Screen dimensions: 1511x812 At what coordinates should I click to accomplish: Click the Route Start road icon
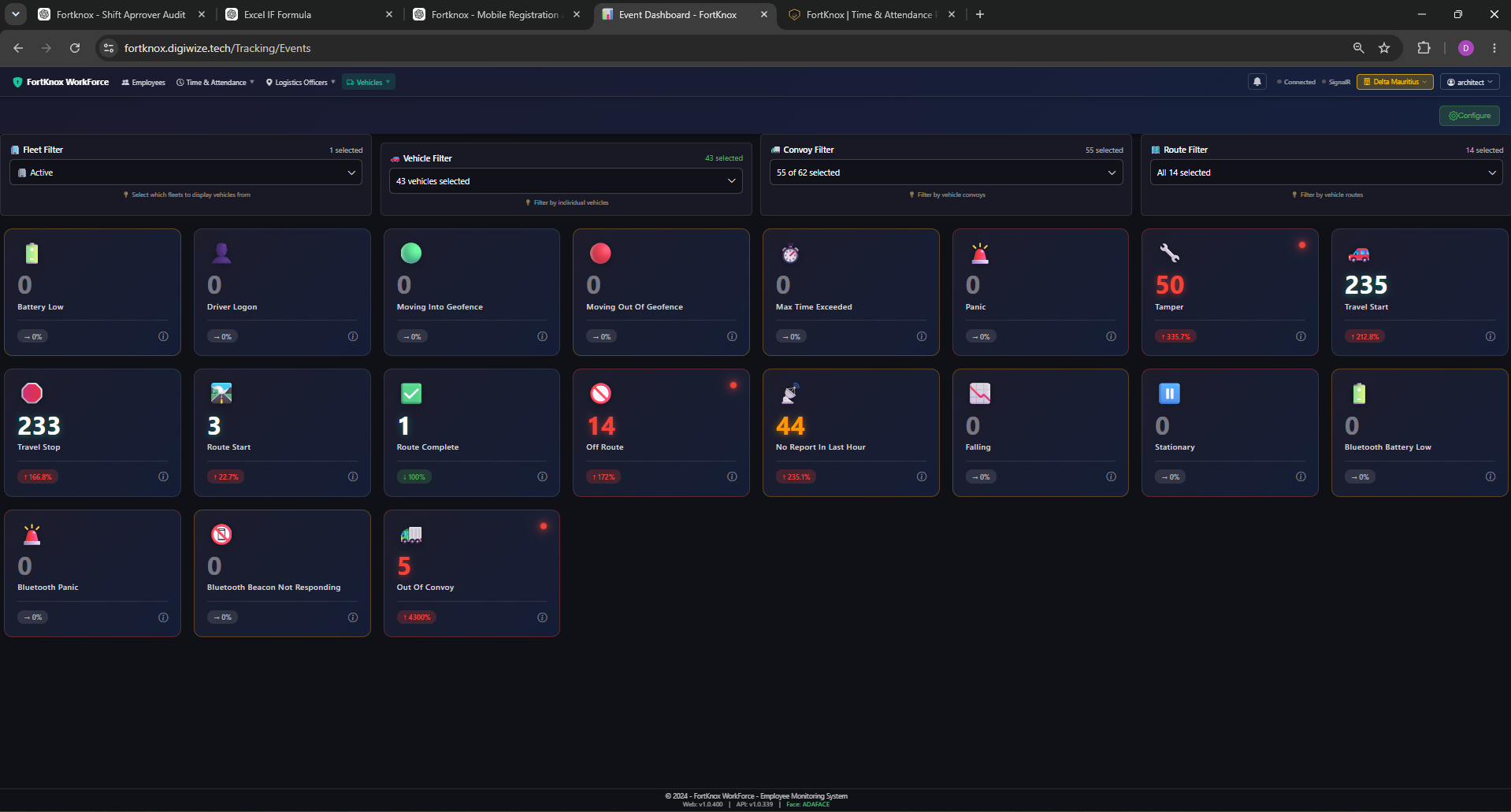point(221,393)
